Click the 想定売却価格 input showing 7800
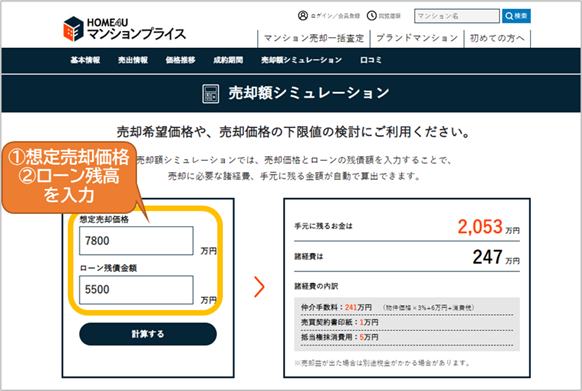 pyautogui.click(x=136, y=241)
